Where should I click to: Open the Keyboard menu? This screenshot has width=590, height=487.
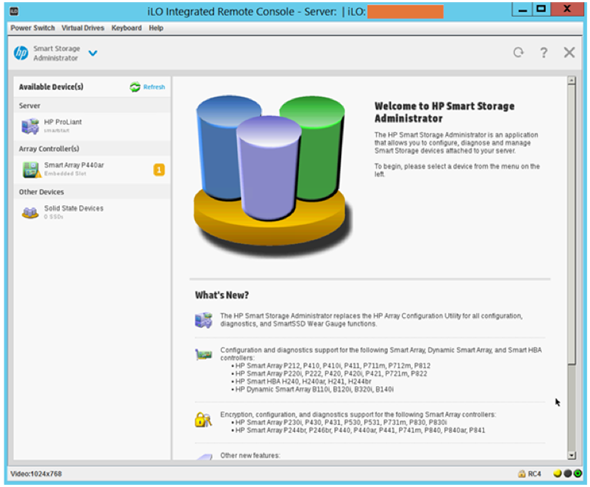coord(126,28)
